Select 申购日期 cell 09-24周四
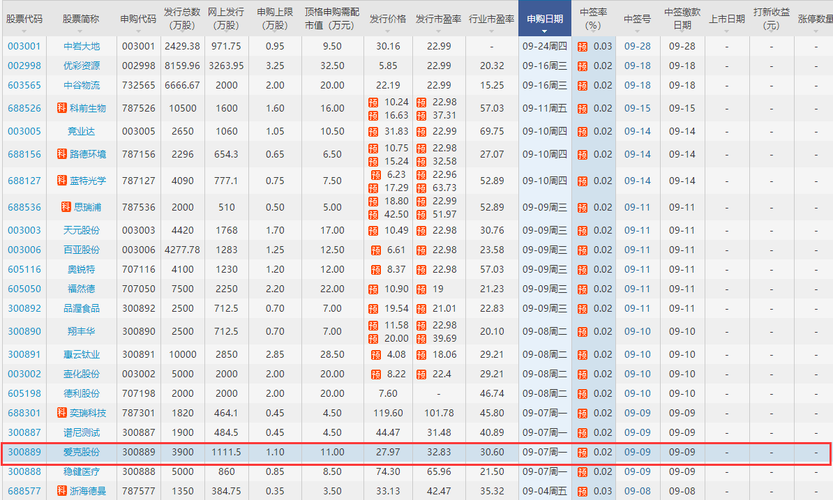Image resolution: width=833 pixels, height=500 pixels. point(545,46)
